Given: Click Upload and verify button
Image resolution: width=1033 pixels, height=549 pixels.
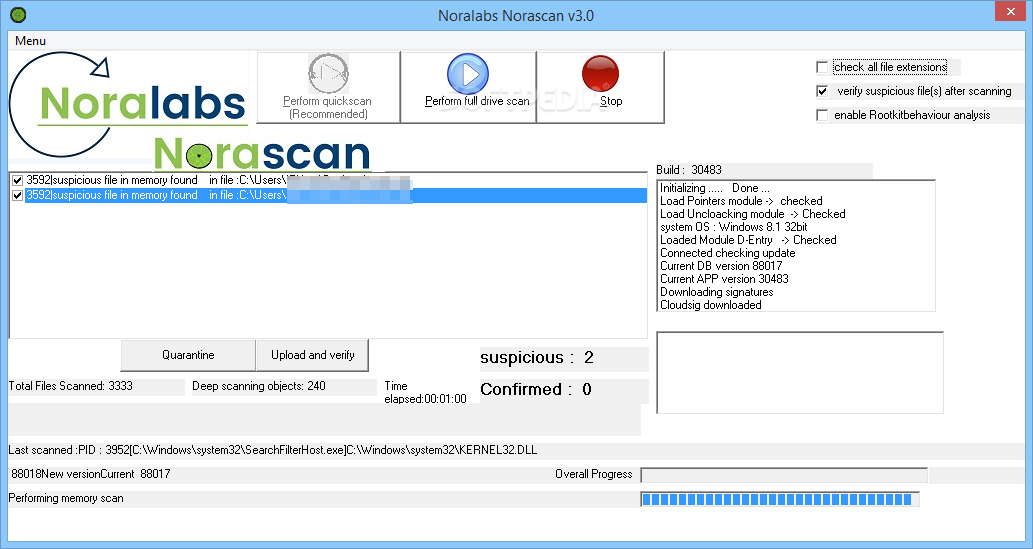Looking at the screenshot, I should (312, 355).
